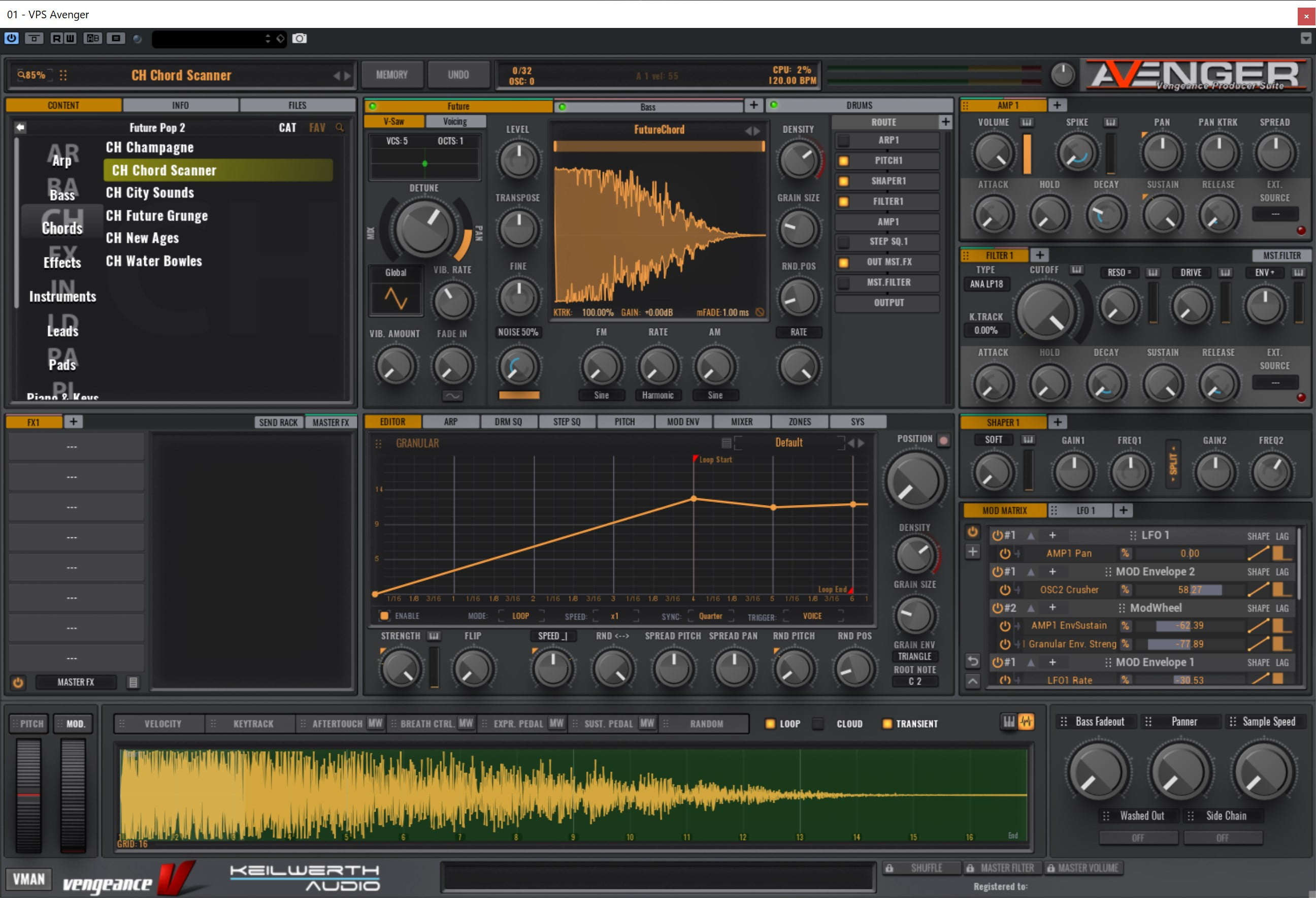Click the back arrow in content browser
This screenshot has height=898, width=1316.
(x=20, y=127)
